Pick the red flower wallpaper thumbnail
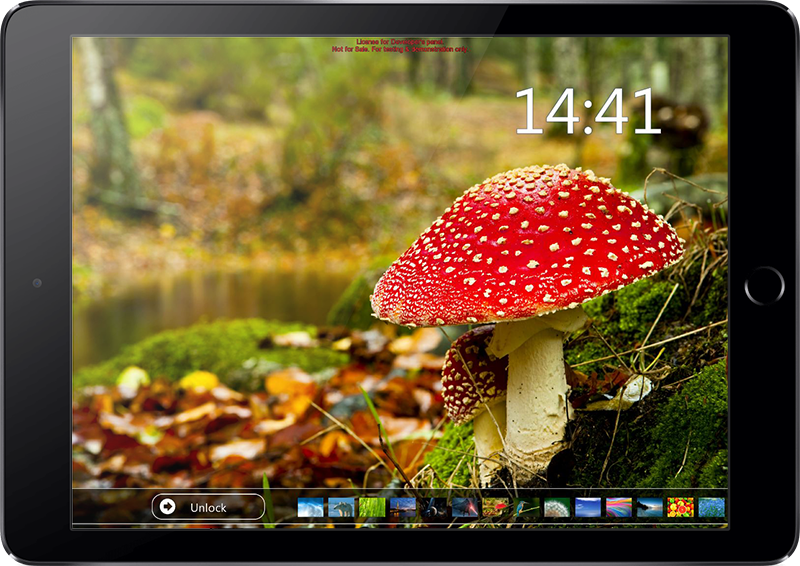The image size is (800, 566). tap(496, 507)
